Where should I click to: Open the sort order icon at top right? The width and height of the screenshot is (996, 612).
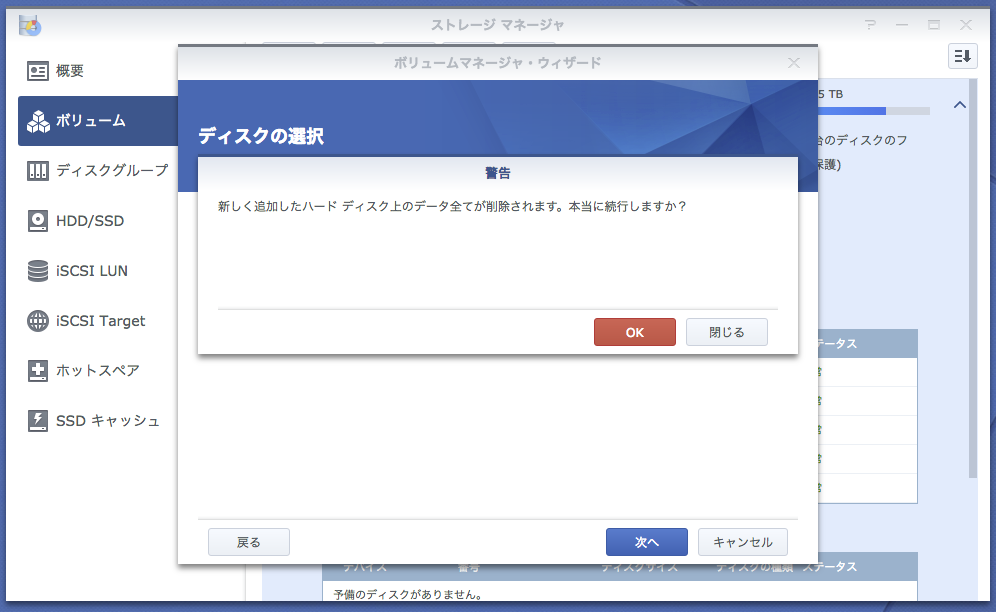pyautogui.click(x=962, y=56)
